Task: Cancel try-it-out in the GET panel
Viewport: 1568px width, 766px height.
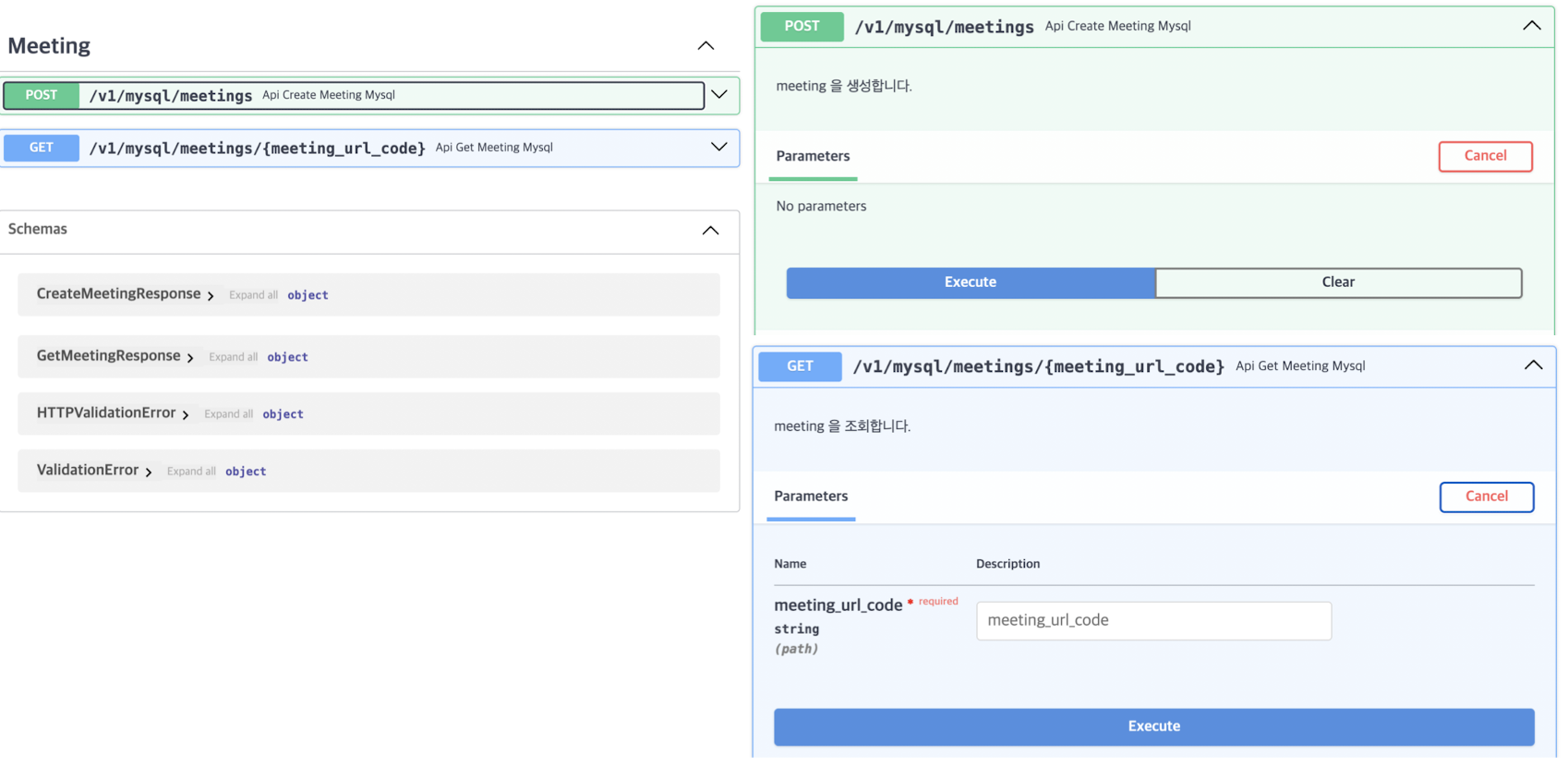Action: pos(1486,497)
